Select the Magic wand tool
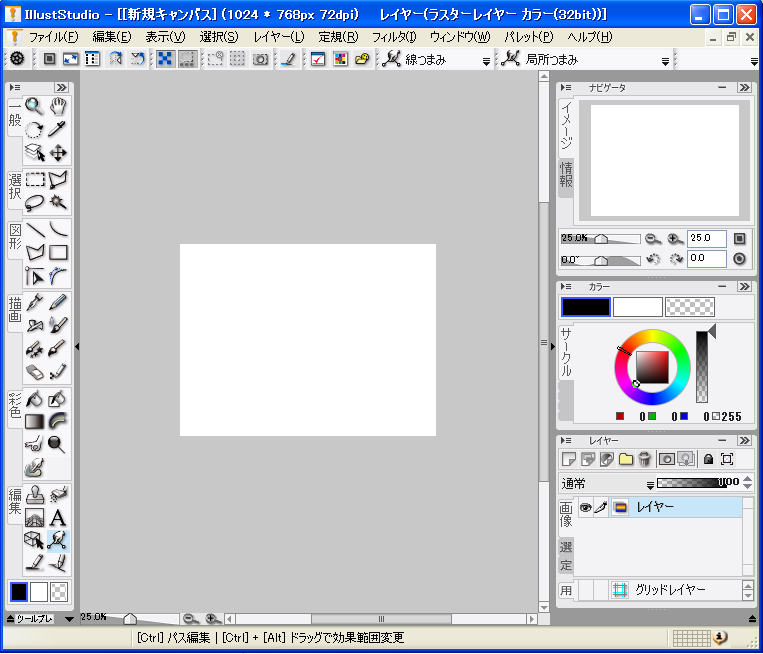 [58, 202]
